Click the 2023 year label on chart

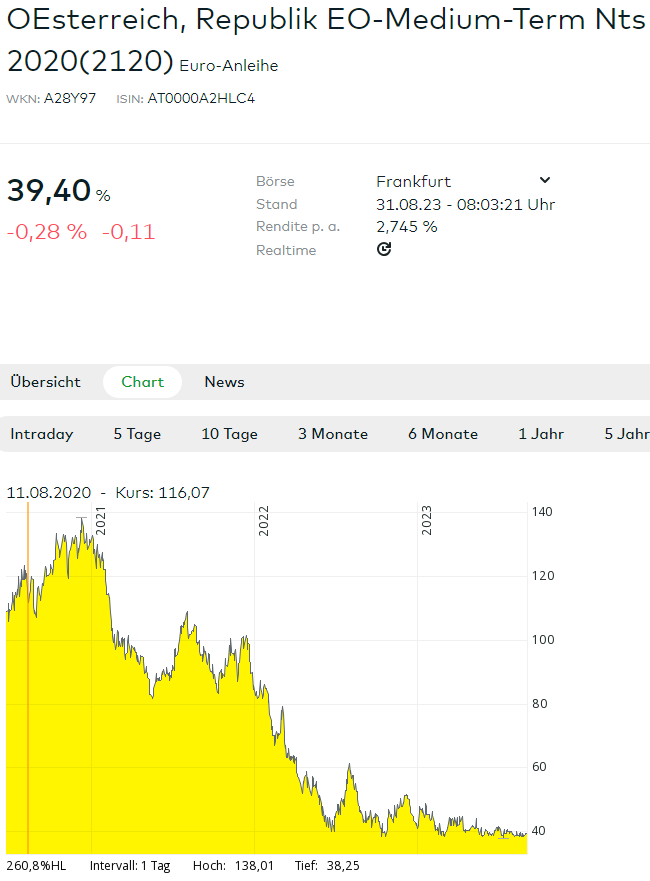coord(426,521)
